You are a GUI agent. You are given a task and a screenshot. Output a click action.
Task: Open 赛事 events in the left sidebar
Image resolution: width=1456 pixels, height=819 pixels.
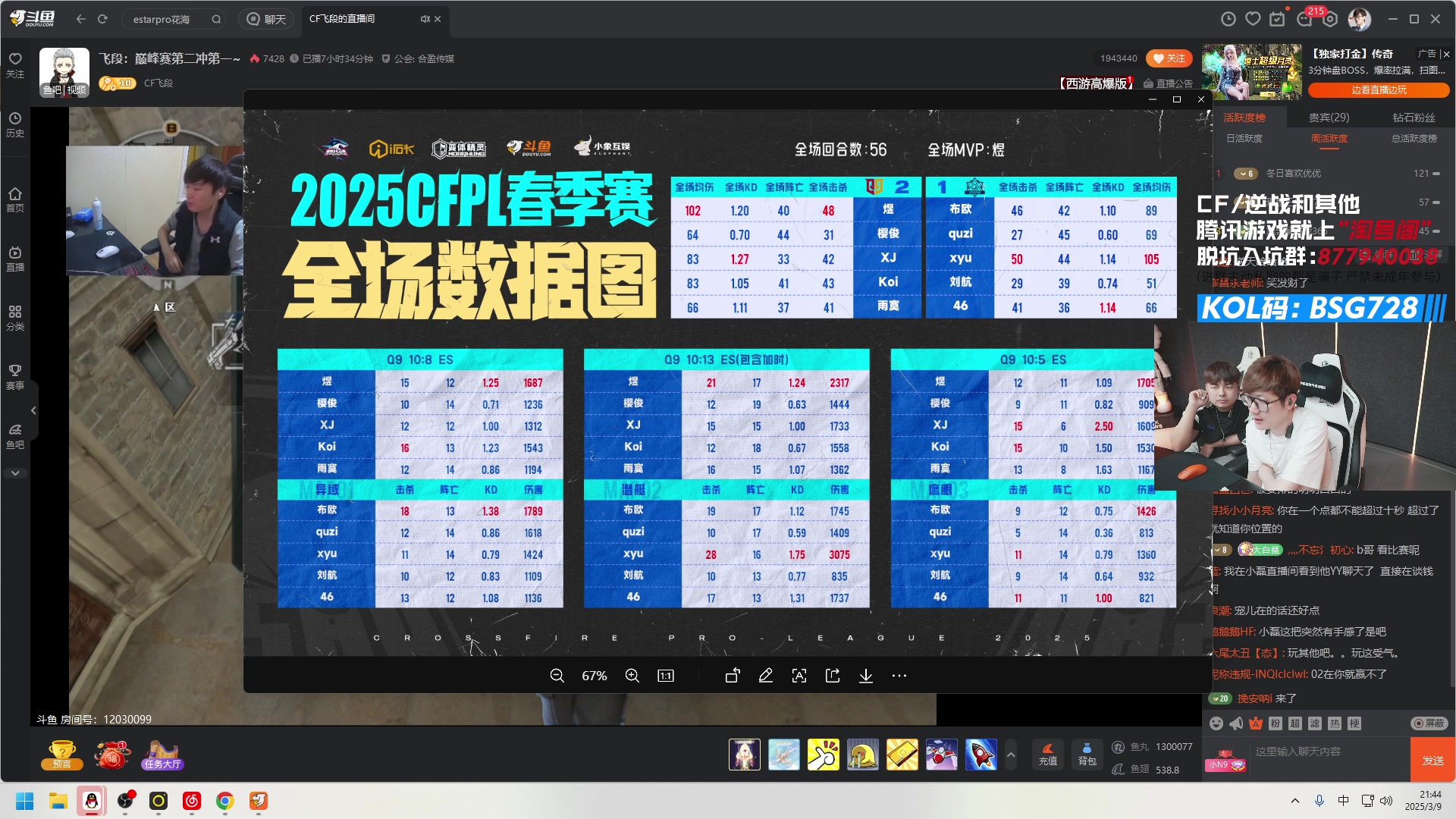point(15,377)
